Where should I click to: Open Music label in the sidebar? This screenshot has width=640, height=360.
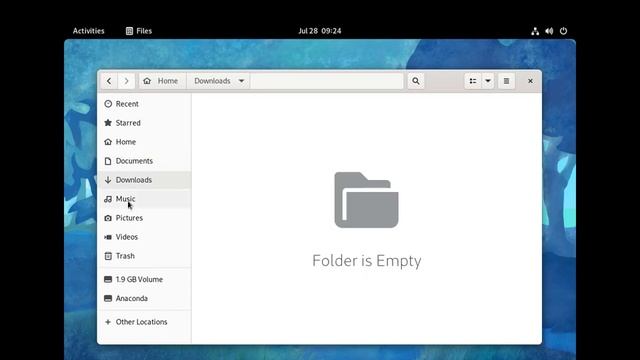125,199
